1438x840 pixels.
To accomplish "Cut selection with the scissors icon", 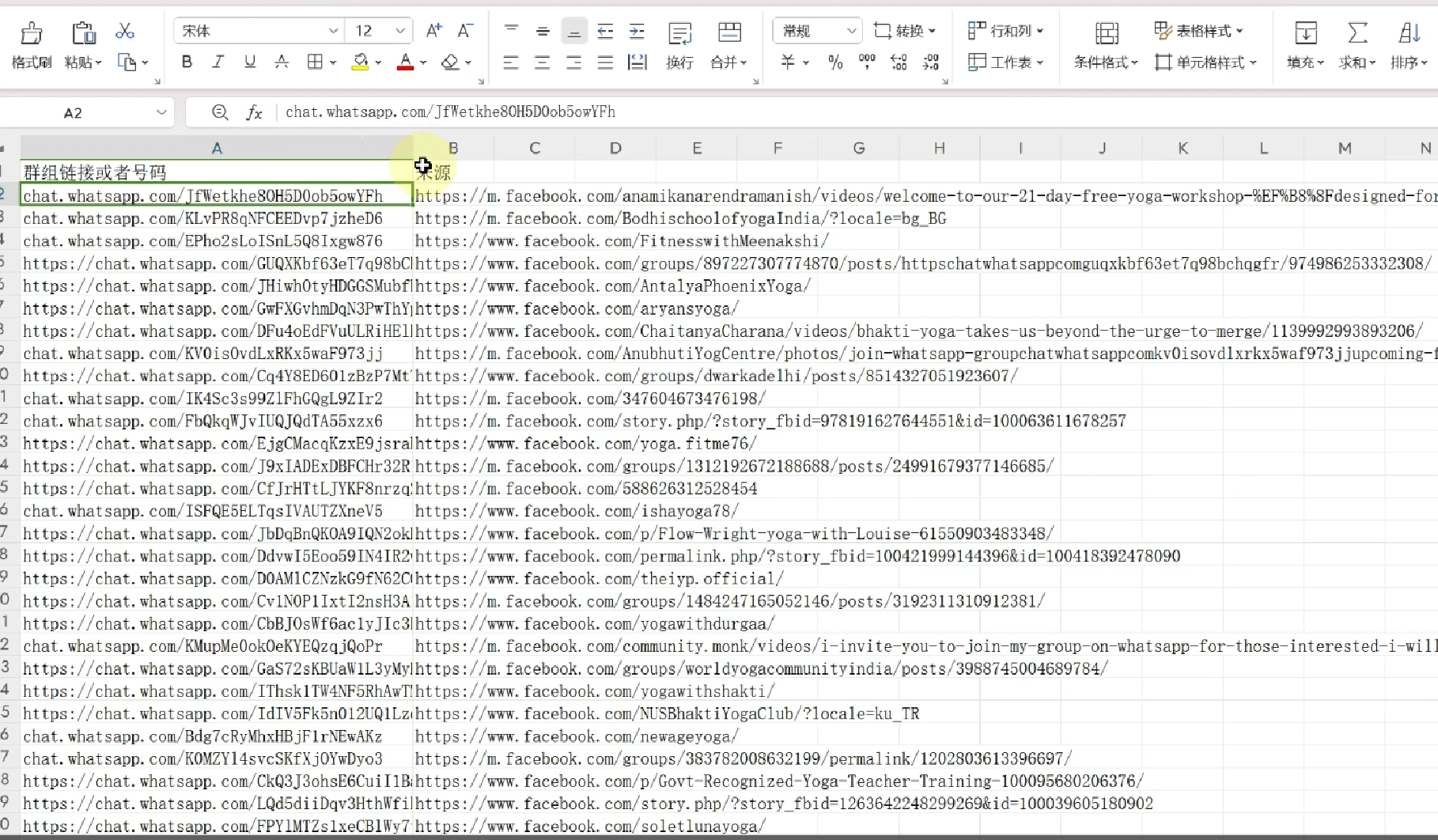I will 124,31.
